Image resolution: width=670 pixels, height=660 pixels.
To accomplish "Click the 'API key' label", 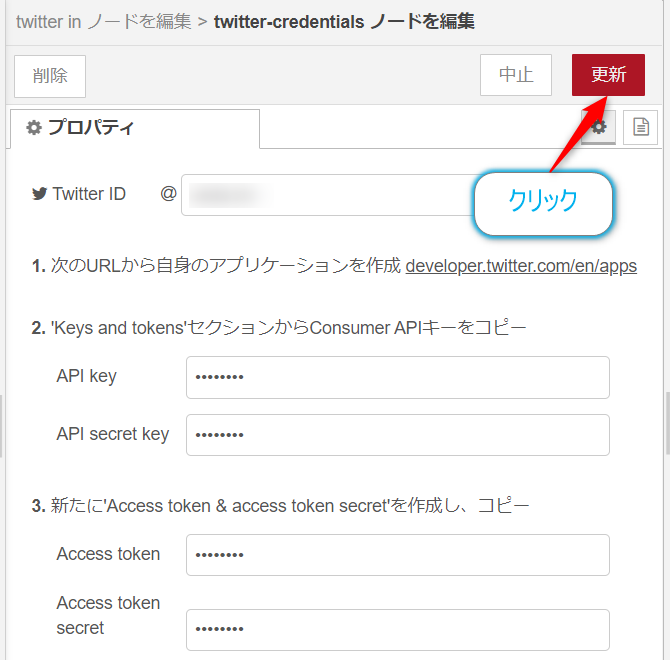I will pyautogui.click(x=86, y=376).
